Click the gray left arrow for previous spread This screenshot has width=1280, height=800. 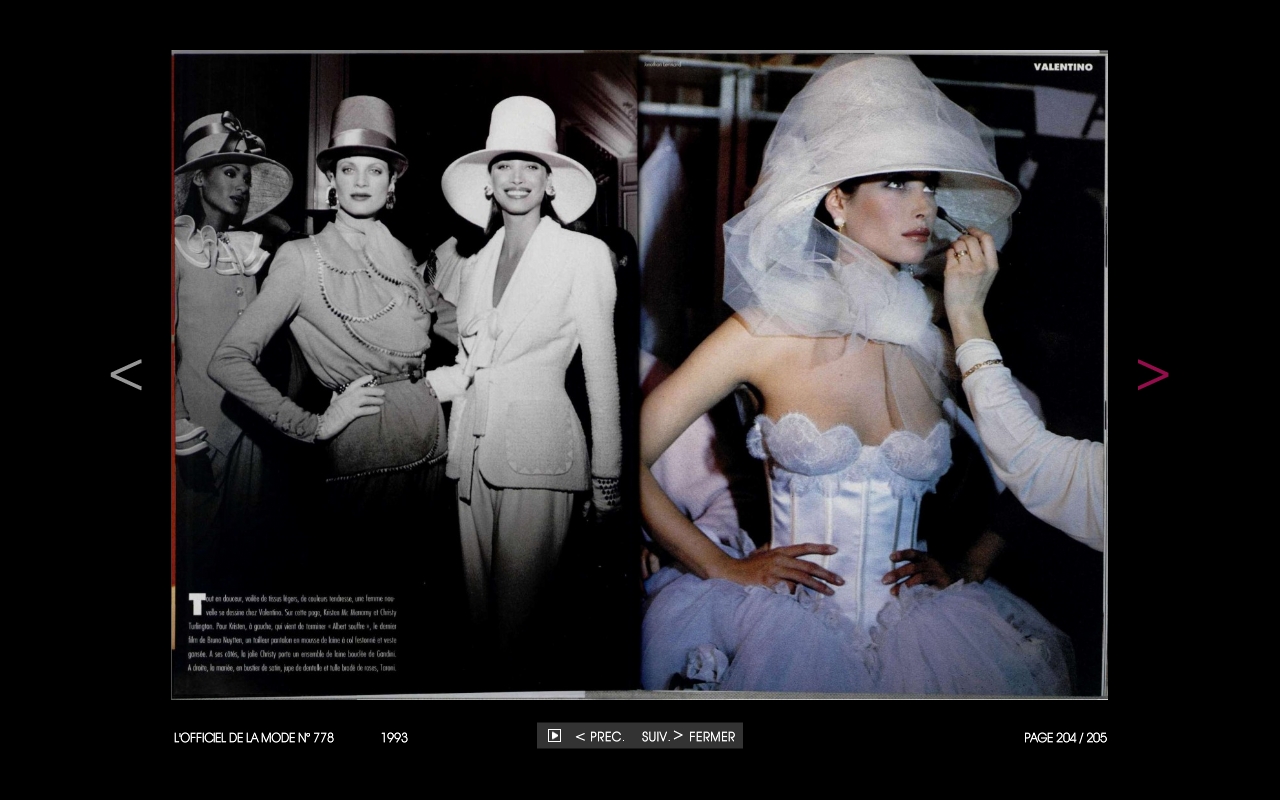pos(126,374)
